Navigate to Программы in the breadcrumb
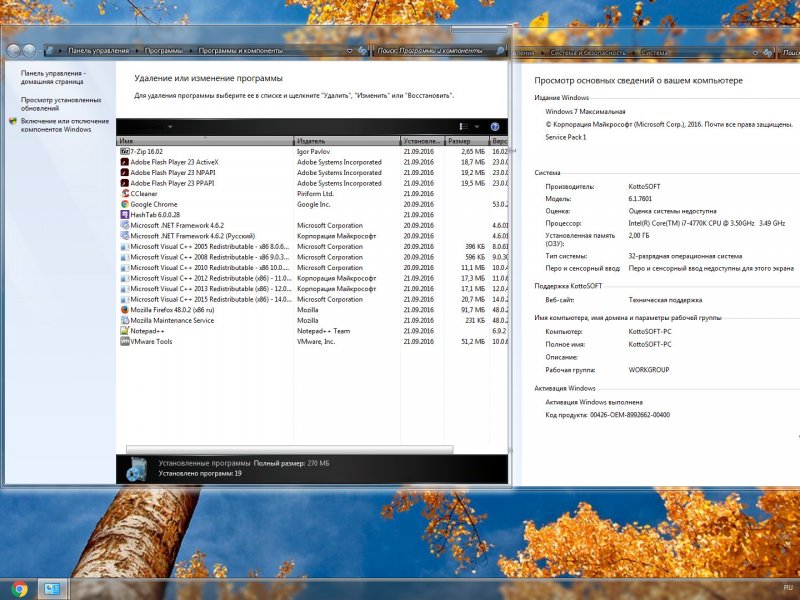This screenshot has width=800, height=600. coord(163,51)
